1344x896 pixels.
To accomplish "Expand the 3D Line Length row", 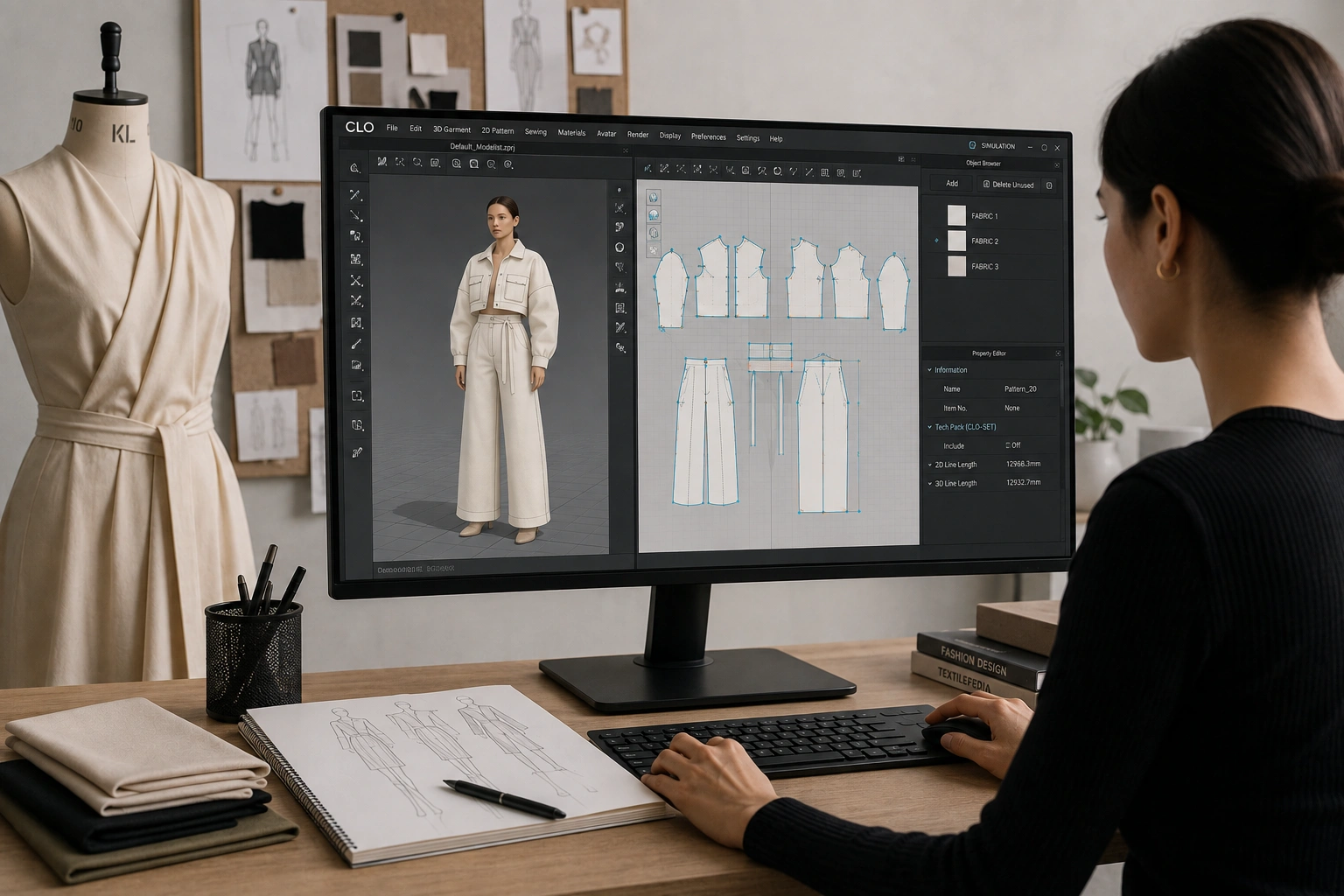I will coord(930,483).
